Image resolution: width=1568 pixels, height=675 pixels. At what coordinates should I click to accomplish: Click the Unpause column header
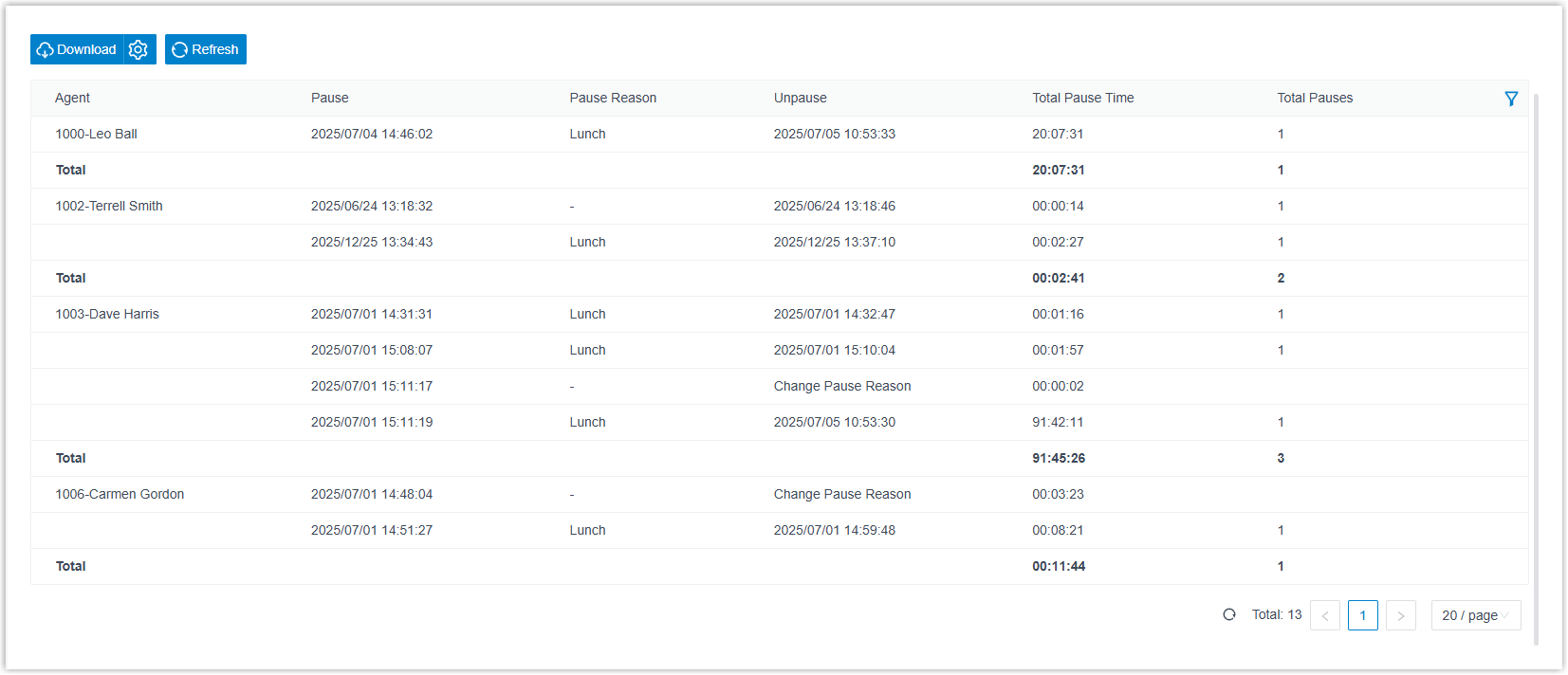pyautogui.click(x=800, y=98)
